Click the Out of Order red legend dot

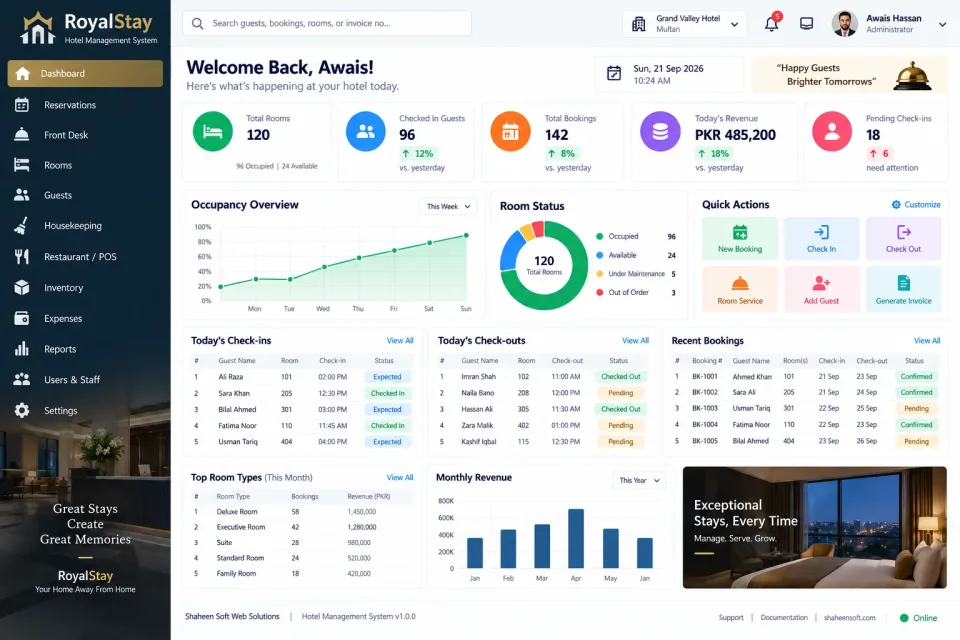pyautogui.click(x=599, y=292)
